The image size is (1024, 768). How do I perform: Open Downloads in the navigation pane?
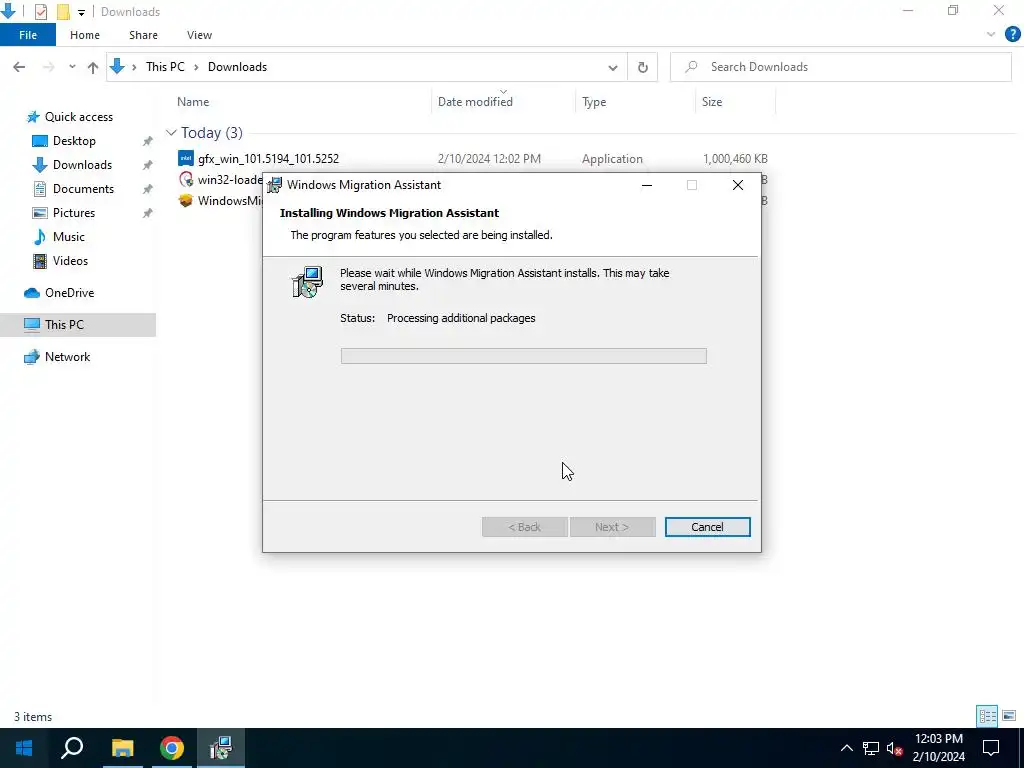(x=82, y=165)
